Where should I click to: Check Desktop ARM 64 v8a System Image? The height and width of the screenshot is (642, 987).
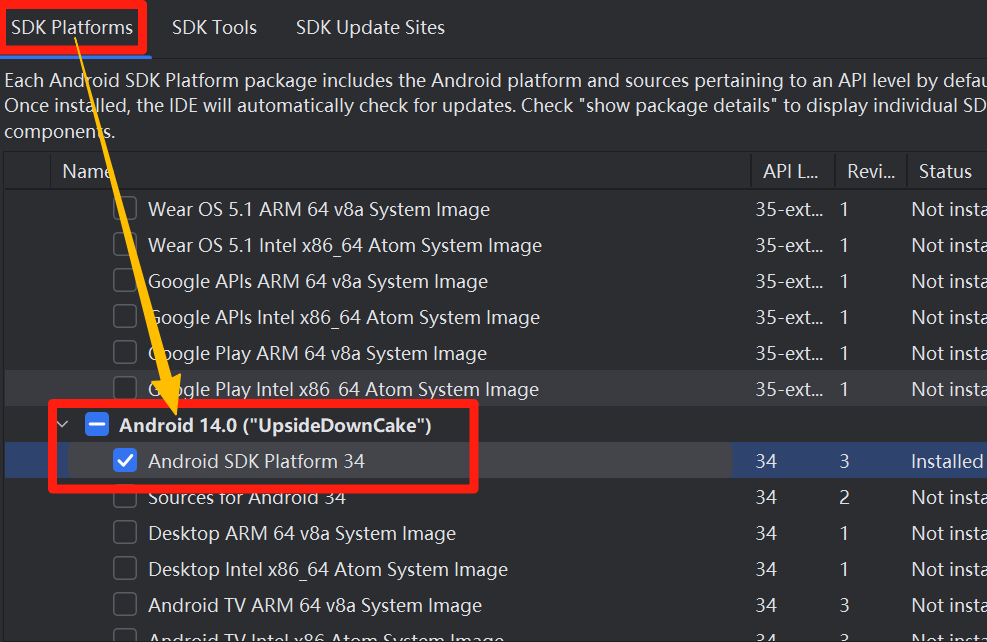[x=125, y=532]
